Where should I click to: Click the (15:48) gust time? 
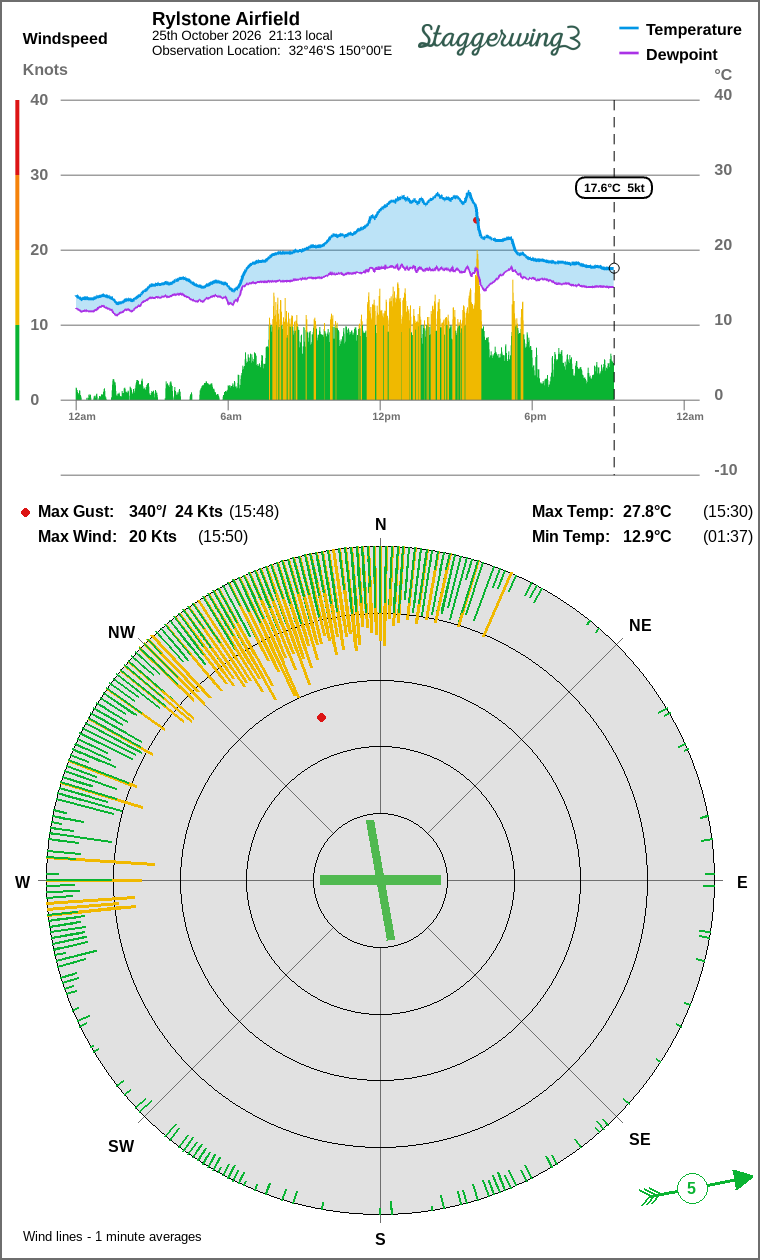(x=254, y=512)
